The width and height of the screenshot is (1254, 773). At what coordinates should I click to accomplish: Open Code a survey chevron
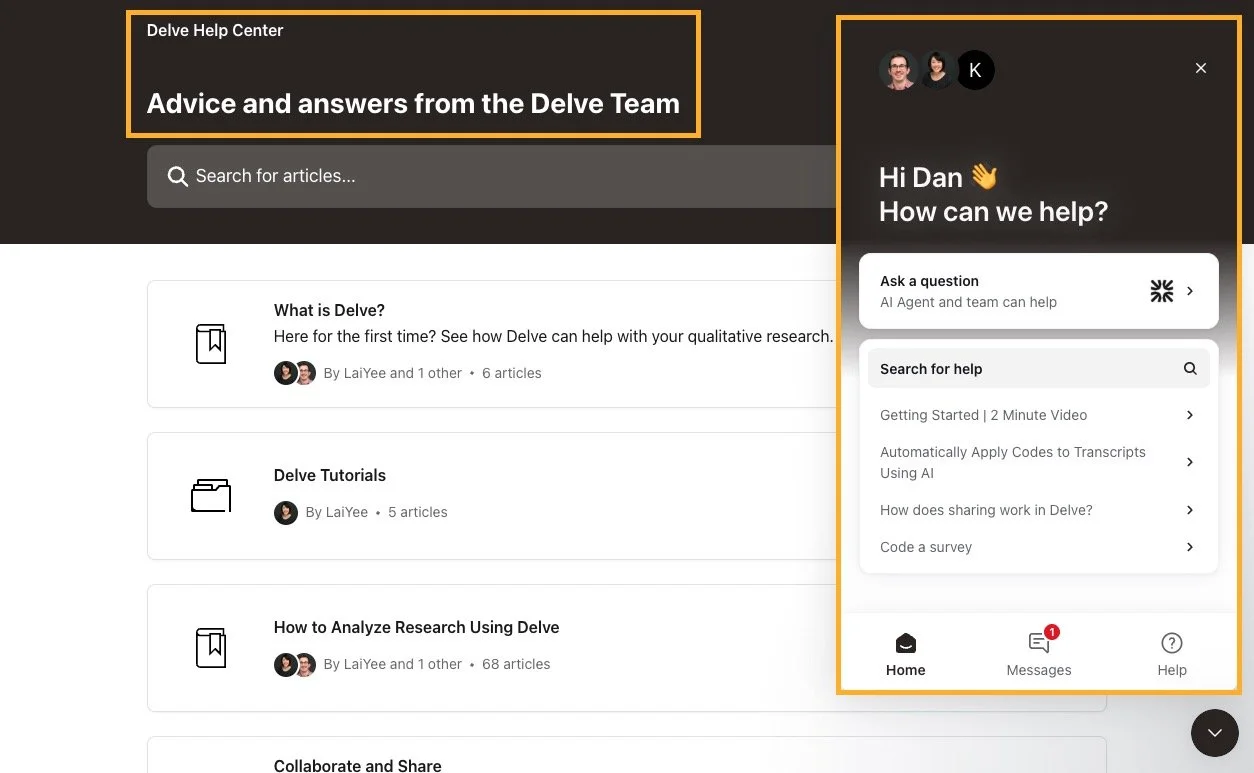click(x=1189, y=547)
